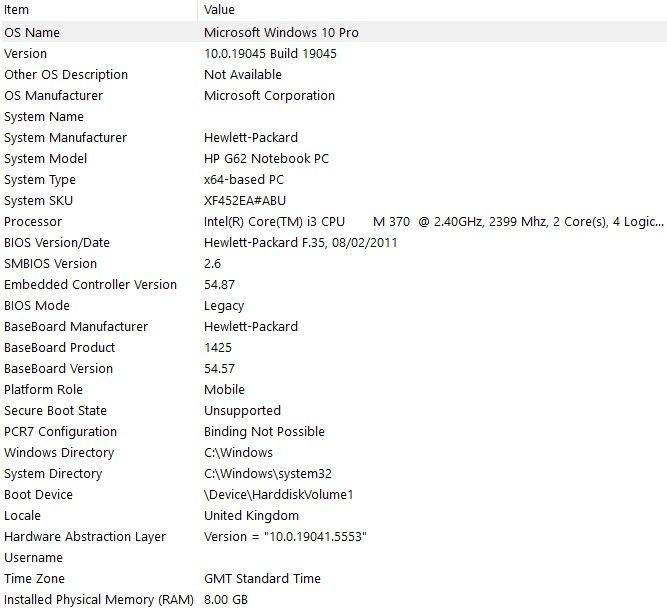Click the Value column header
This screenshot has height=609, width=667.
point(432,10)
